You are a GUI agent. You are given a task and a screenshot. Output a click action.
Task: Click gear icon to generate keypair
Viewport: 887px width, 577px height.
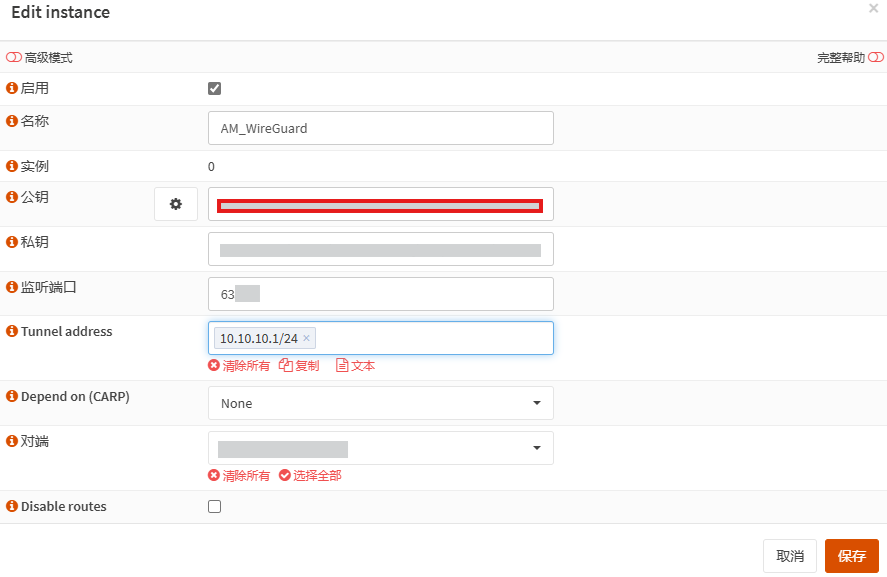pyautogui.click(x=176, y=204)
